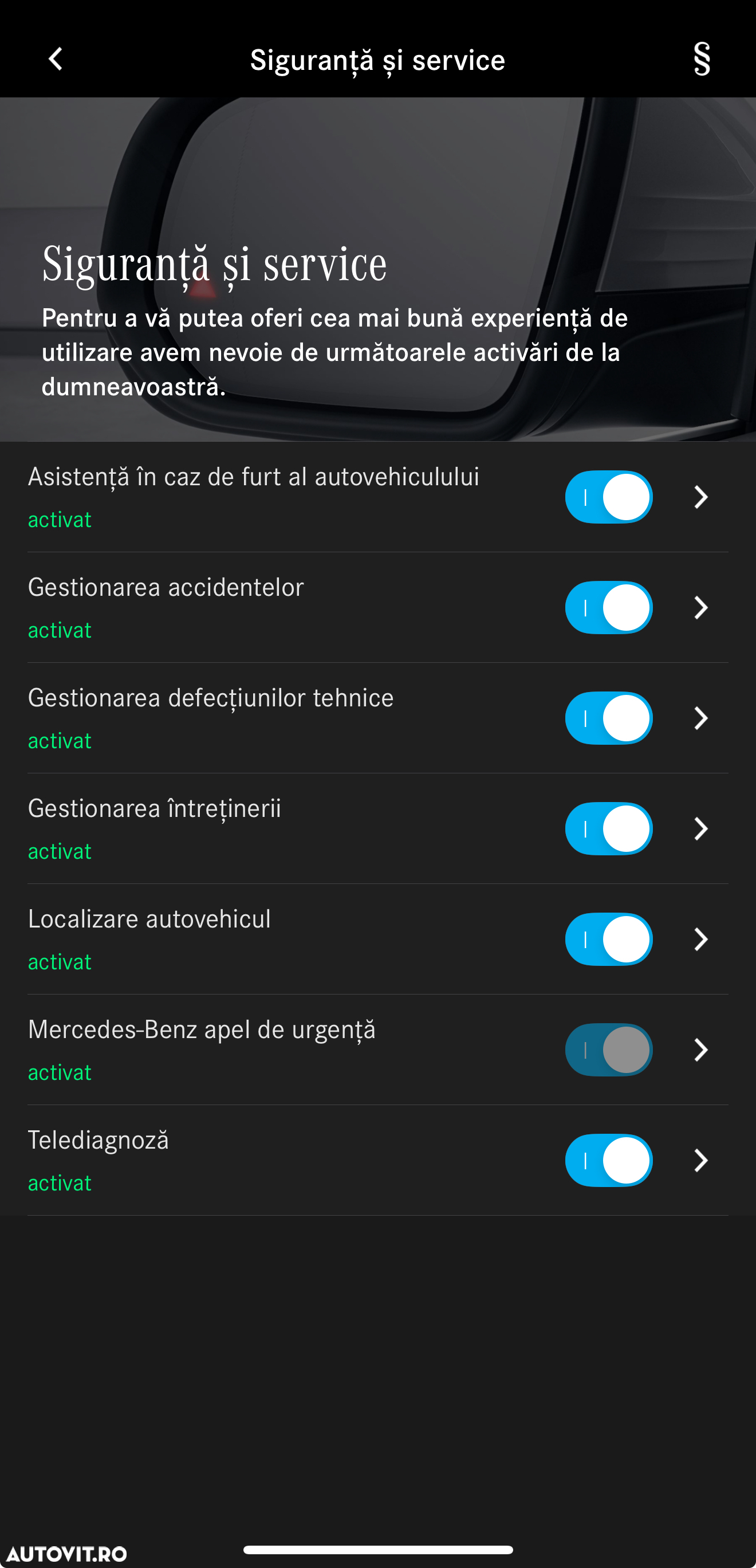Screen dimensions: 756x1568
Task: Toggle Asistență în caz de furt switch
Action: 609,497
